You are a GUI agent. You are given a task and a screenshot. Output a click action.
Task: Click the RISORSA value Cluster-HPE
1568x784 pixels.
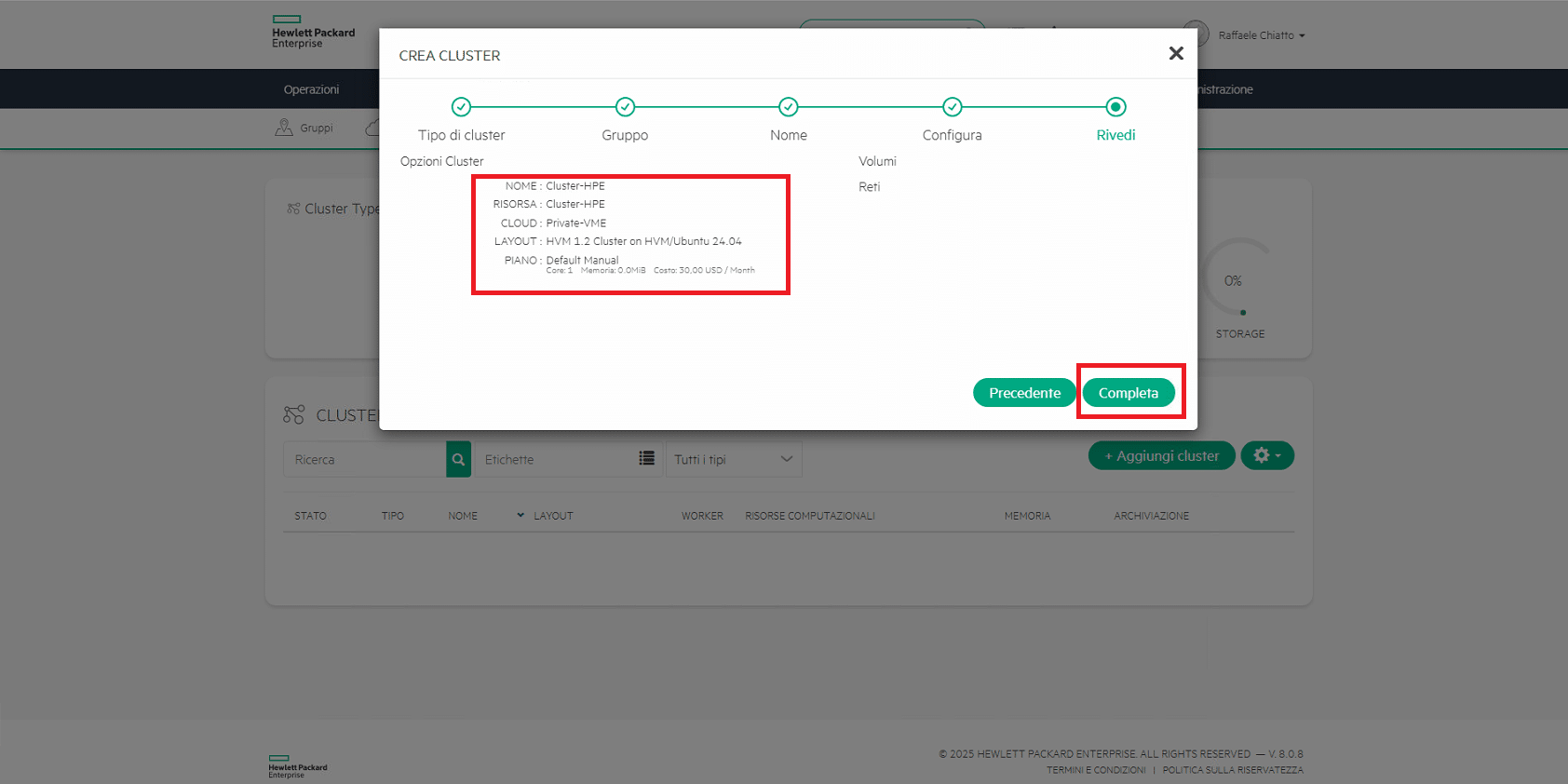tap(575, 204)
